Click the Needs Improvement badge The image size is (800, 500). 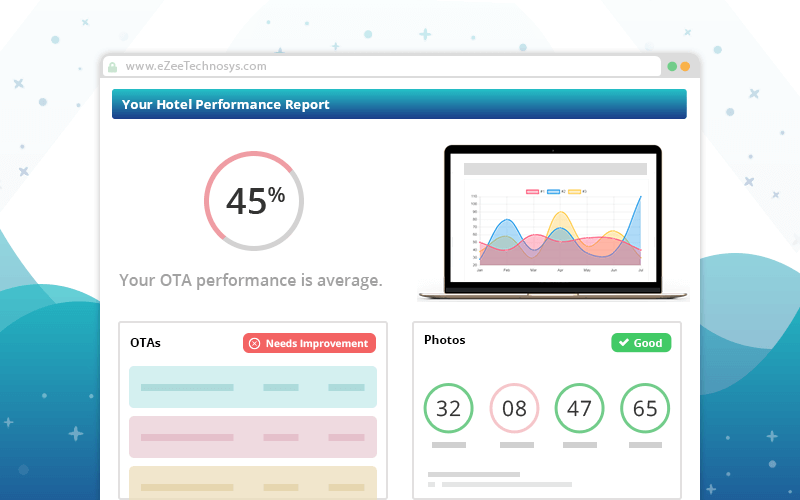(x=309, y=343)
